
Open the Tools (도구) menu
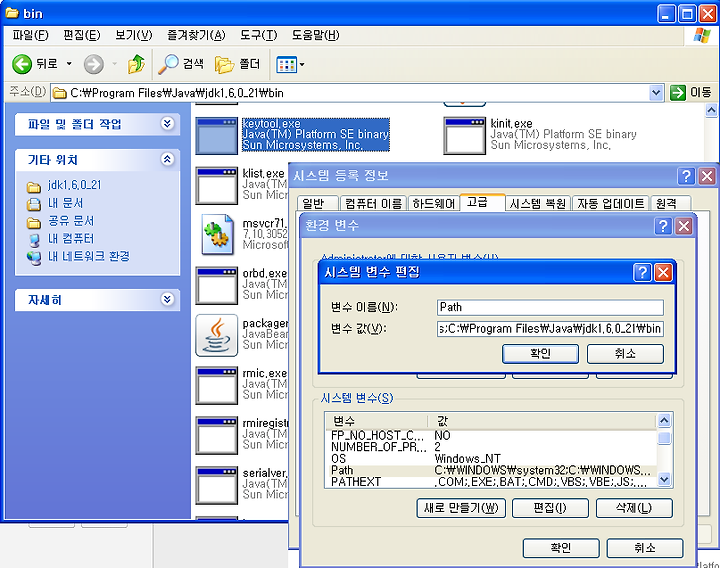pos(259,35)
